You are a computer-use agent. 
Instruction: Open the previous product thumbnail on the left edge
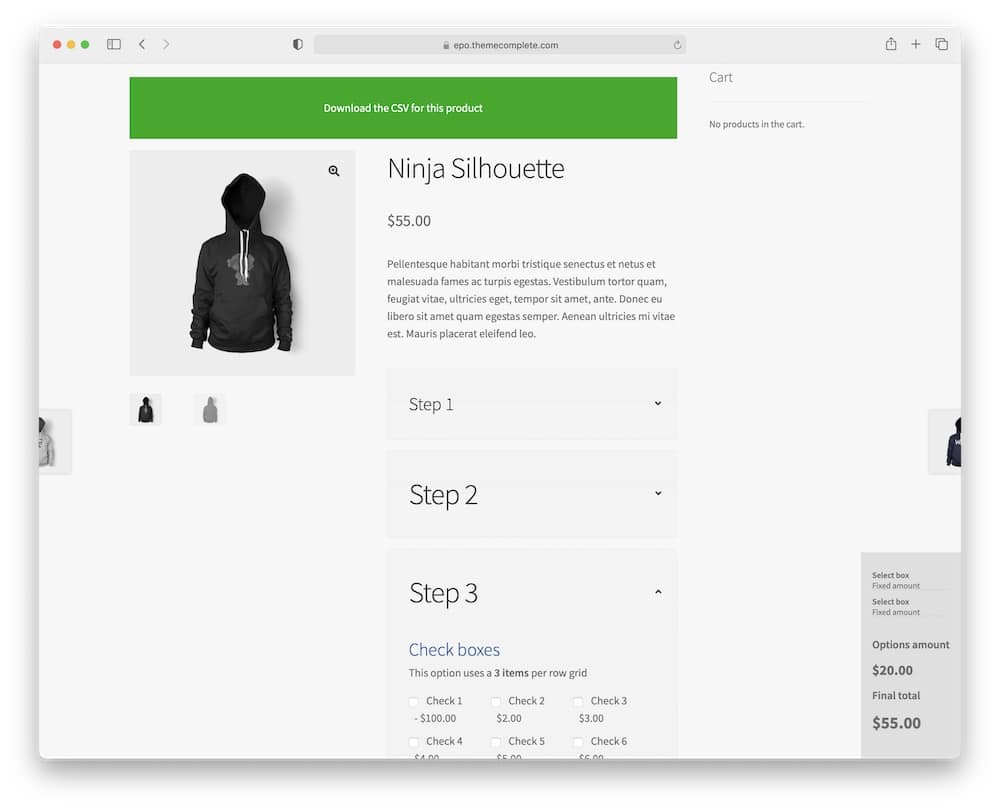click(55, 441)
